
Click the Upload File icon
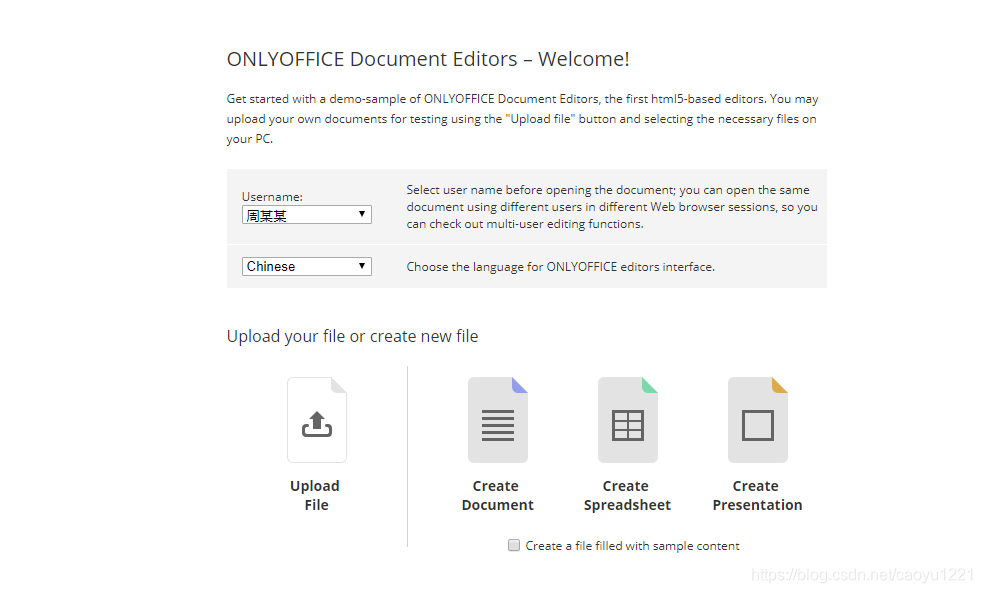[x=317, y=420]
